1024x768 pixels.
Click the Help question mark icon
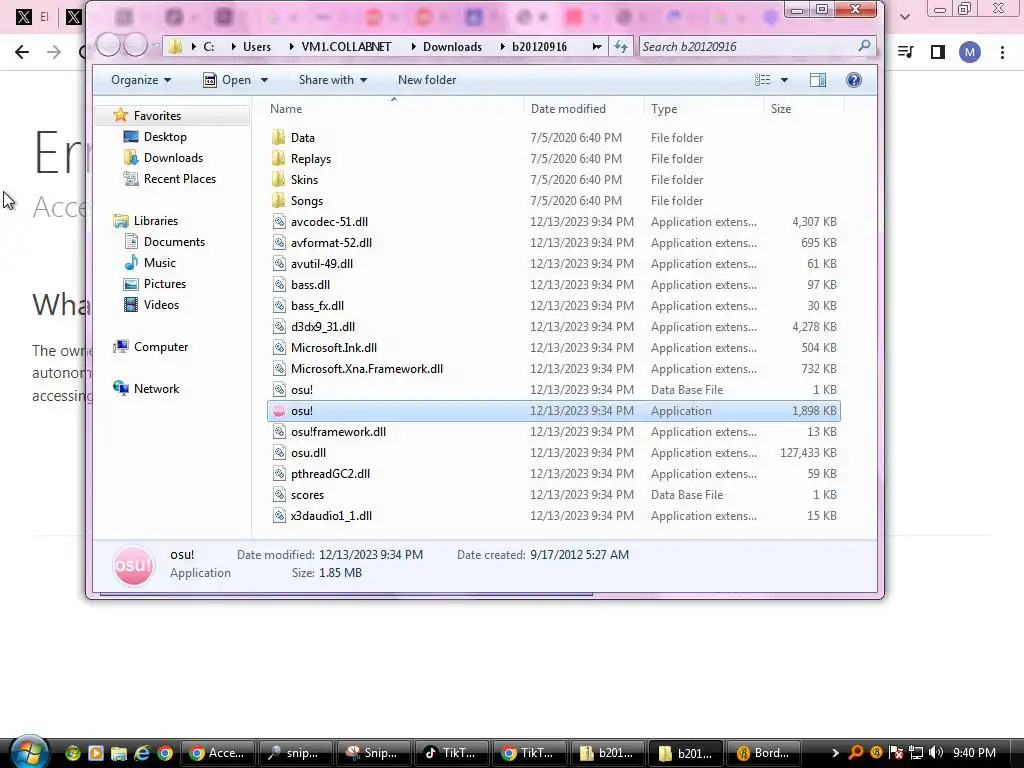tap(854, 80)
